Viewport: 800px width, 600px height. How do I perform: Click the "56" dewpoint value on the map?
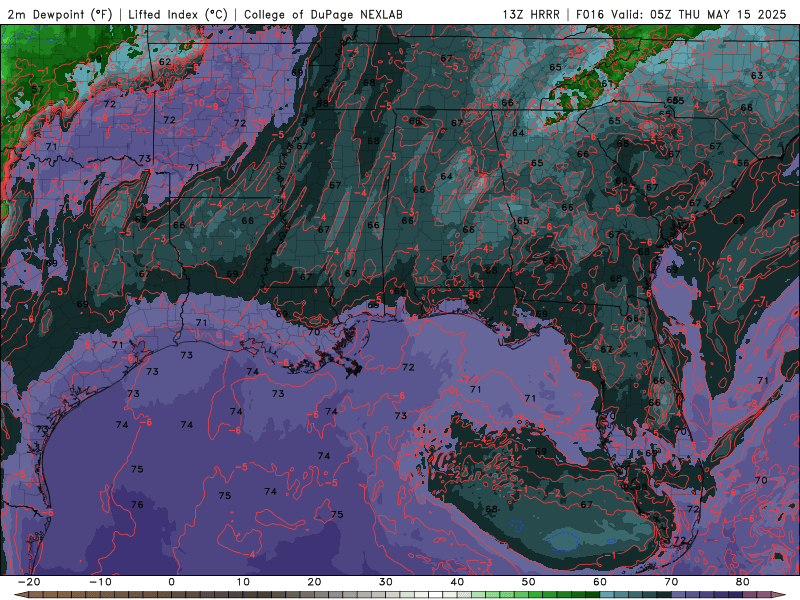pyautogui.click(x=743, y=163)
